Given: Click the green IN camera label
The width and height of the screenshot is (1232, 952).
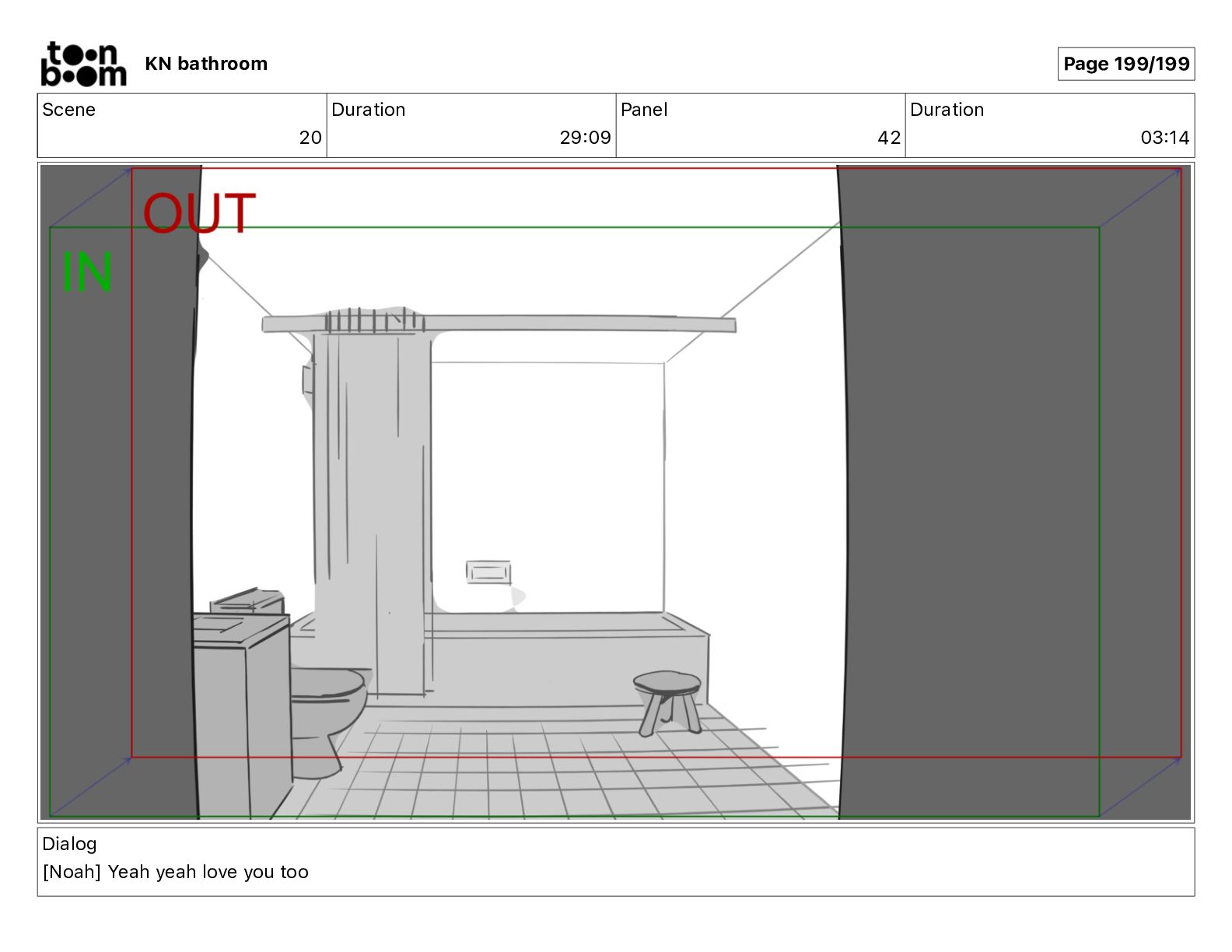Looking at the screenshot, I should click(87, 272).
